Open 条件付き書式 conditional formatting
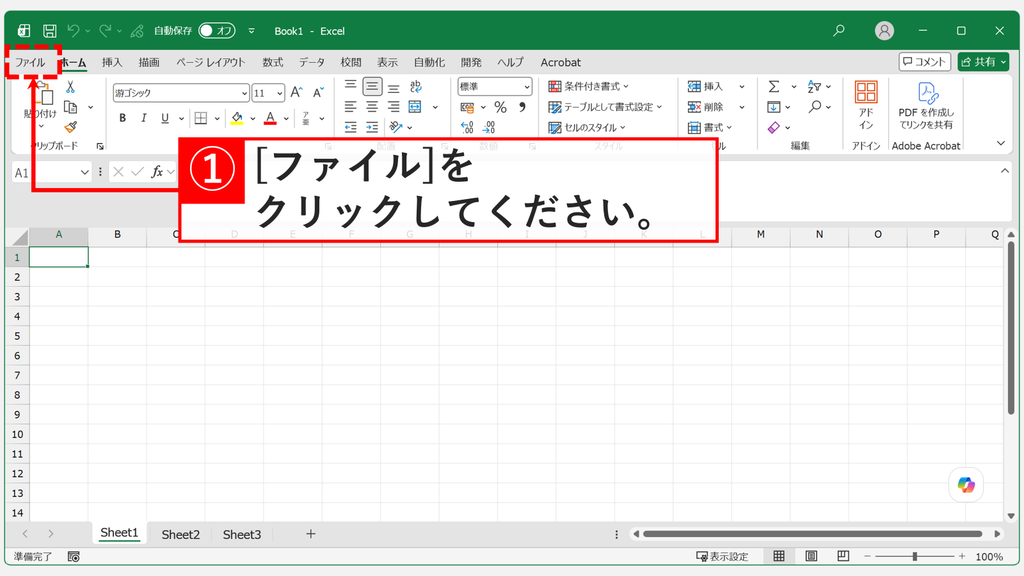Screen dimensions: 1024x576 pos(588,86)
